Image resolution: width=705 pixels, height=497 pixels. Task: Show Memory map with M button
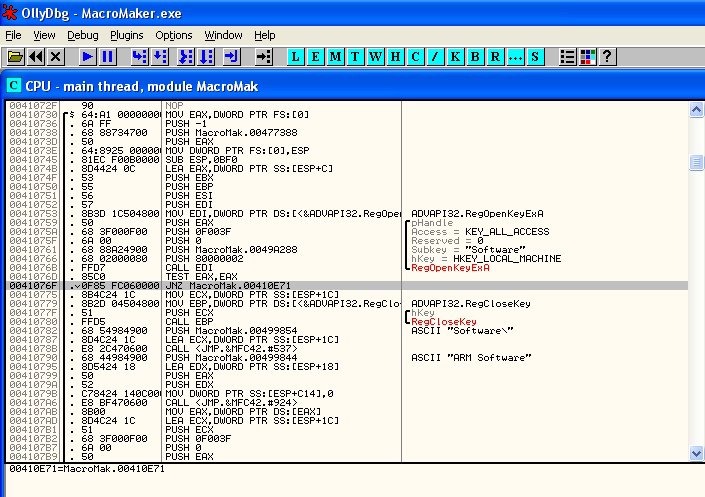click(335, 57)
